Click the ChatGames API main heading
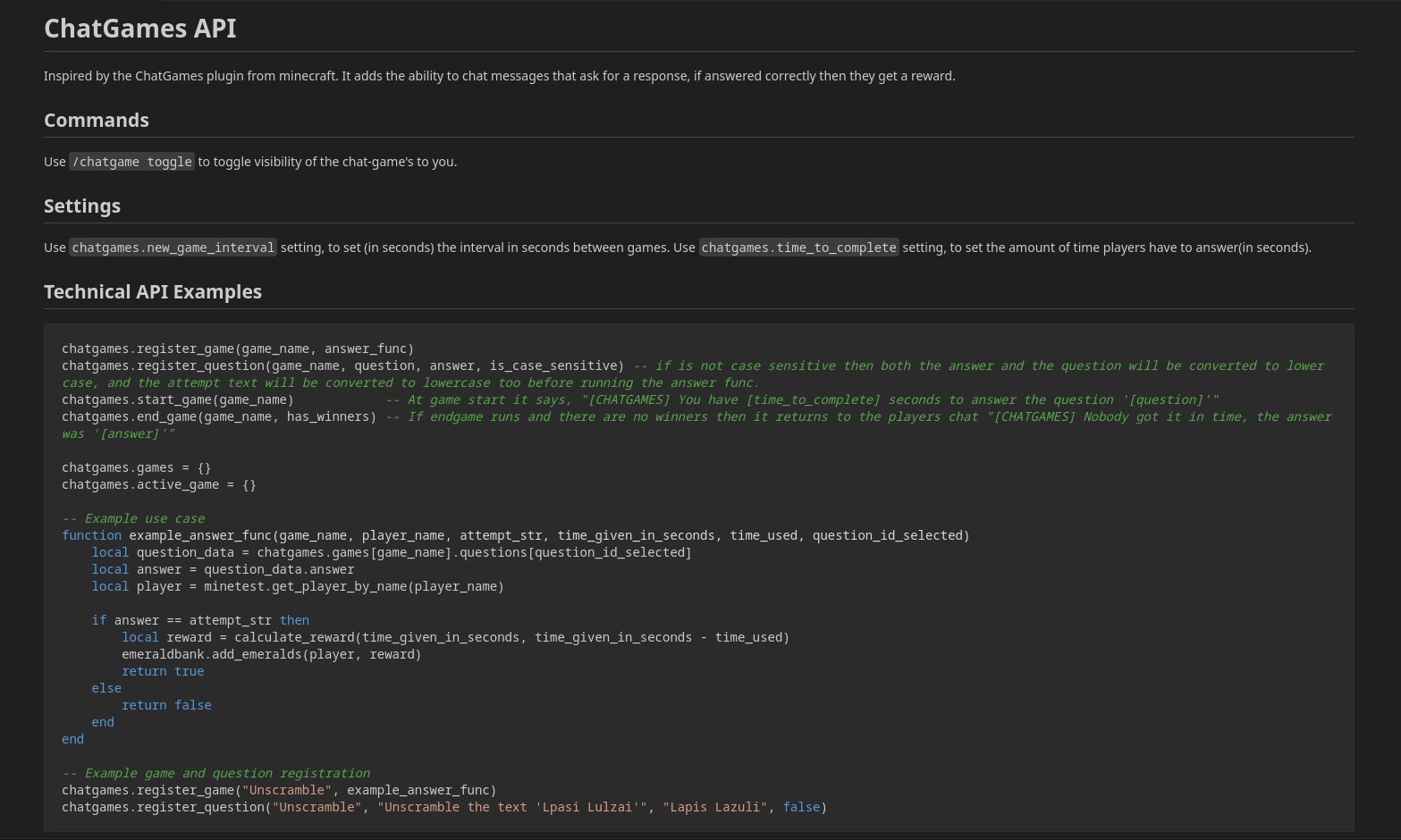The width and height of the screenshot is (1401, 840). pos(140,29)
